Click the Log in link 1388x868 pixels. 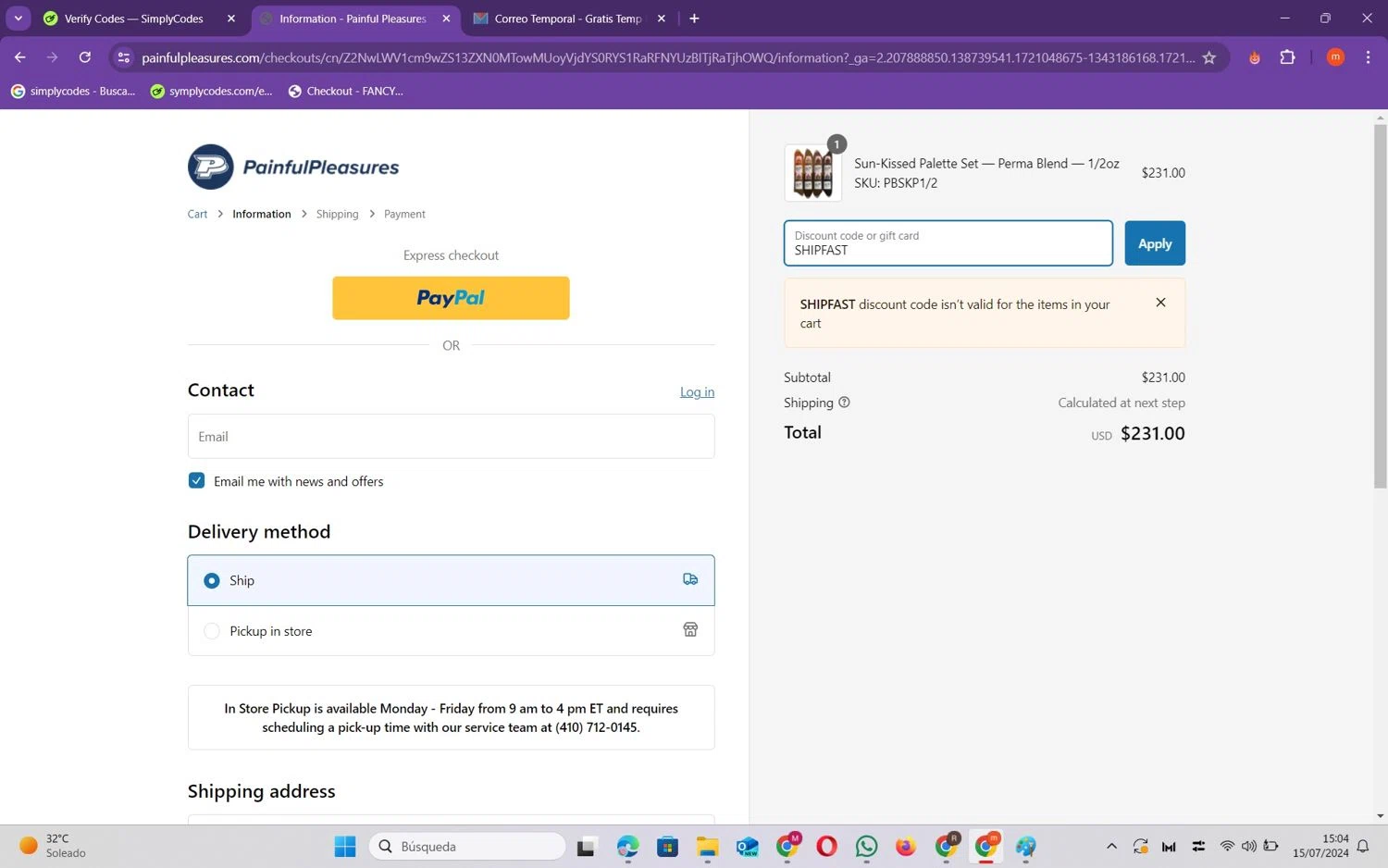pos(697,392)
